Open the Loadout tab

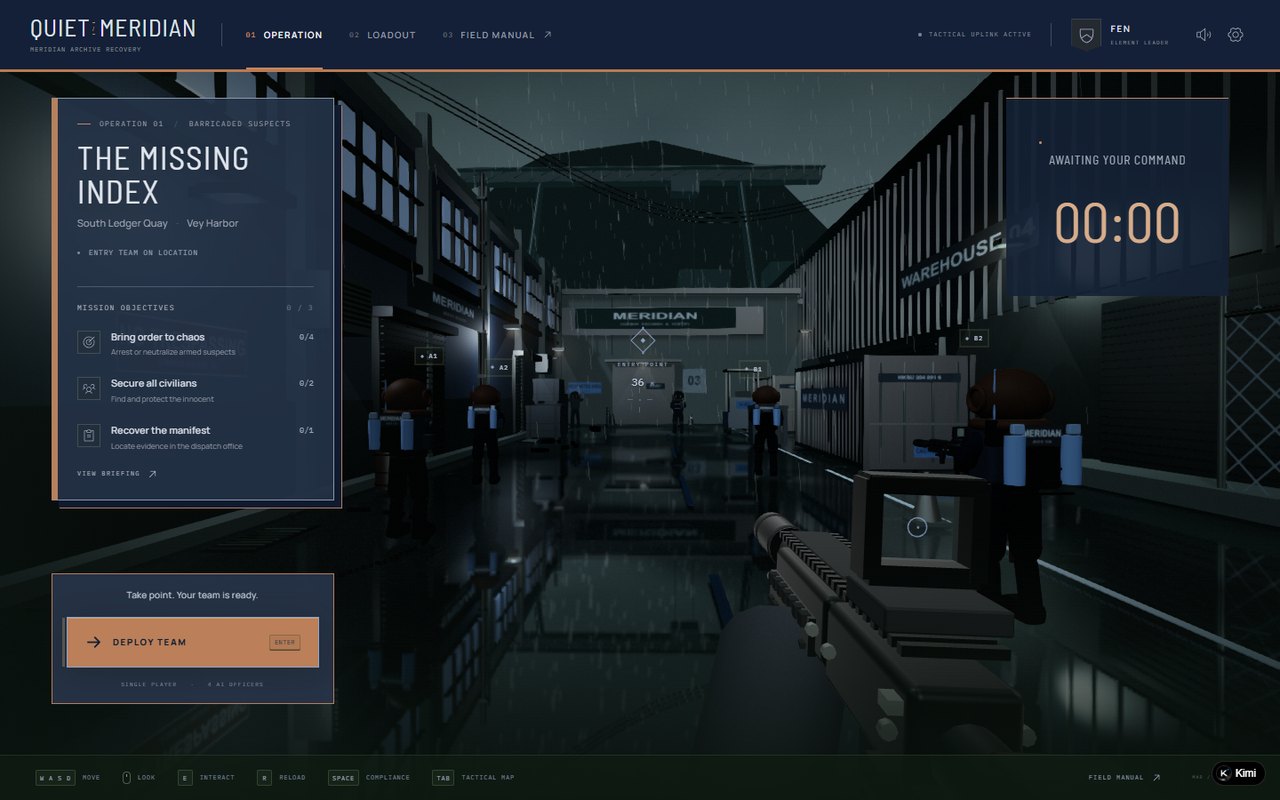click(382, 35)
